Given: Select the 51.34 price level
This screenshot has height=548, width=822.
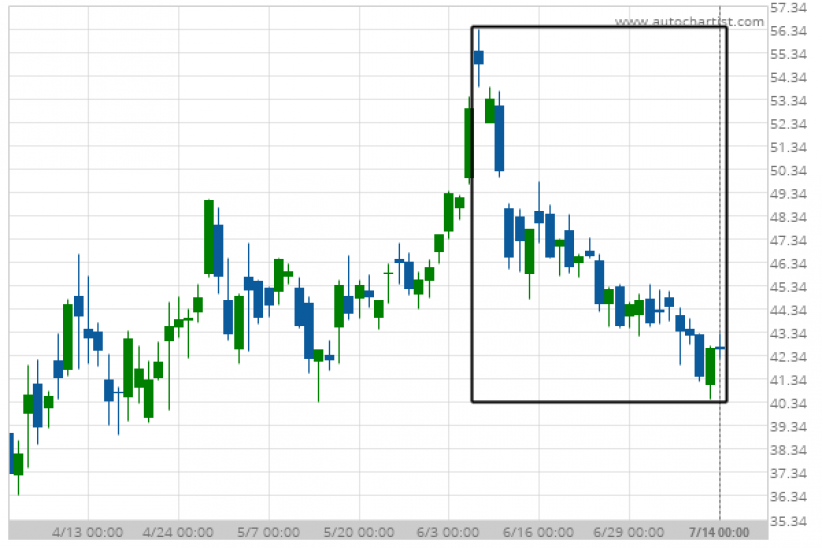Looking at the screenshot, I should pyautogui.click(x=788, y=147).
